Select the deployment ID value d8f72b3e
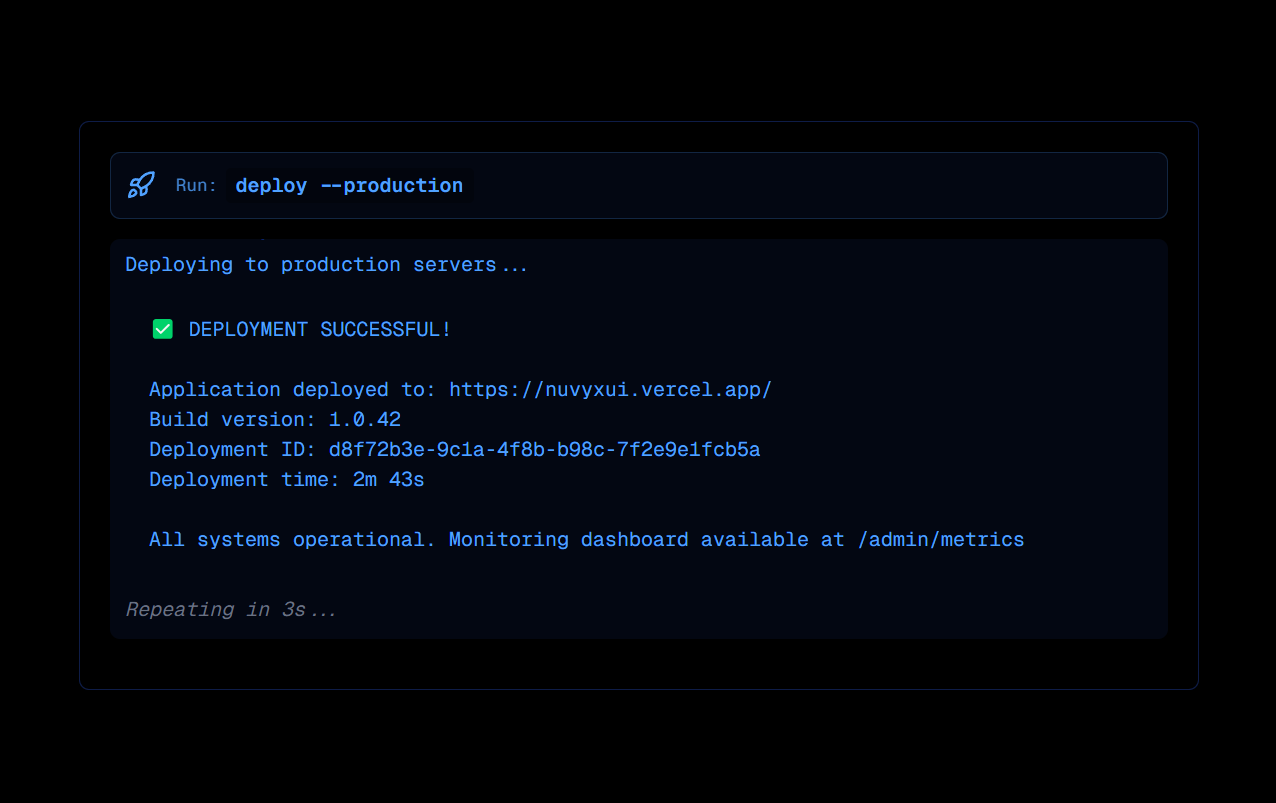The width and height of the screenshot is (1276, 803). [x=544, y=450]
